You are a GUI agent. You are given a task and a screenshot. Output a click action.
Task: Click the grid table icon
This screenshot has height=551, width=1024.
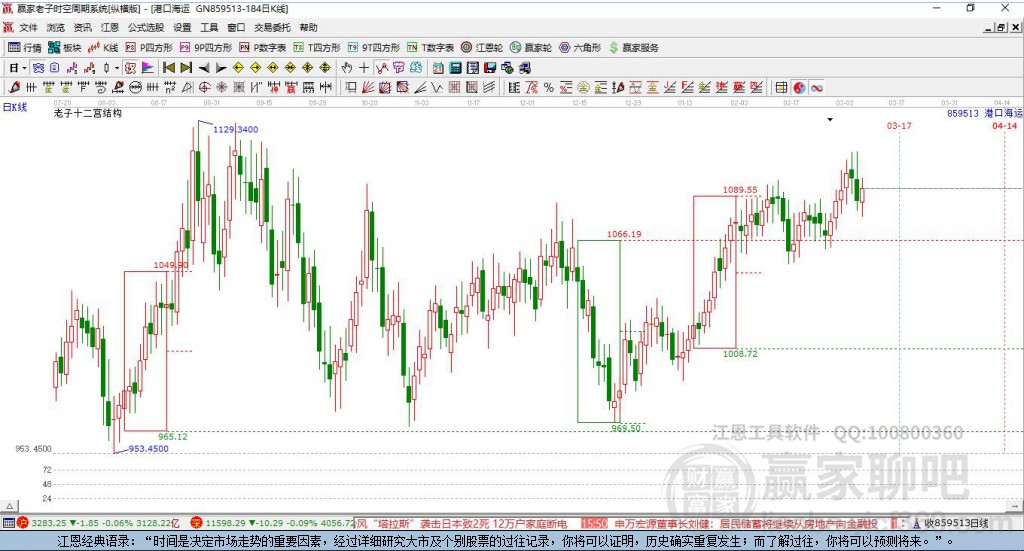point(781,87)
